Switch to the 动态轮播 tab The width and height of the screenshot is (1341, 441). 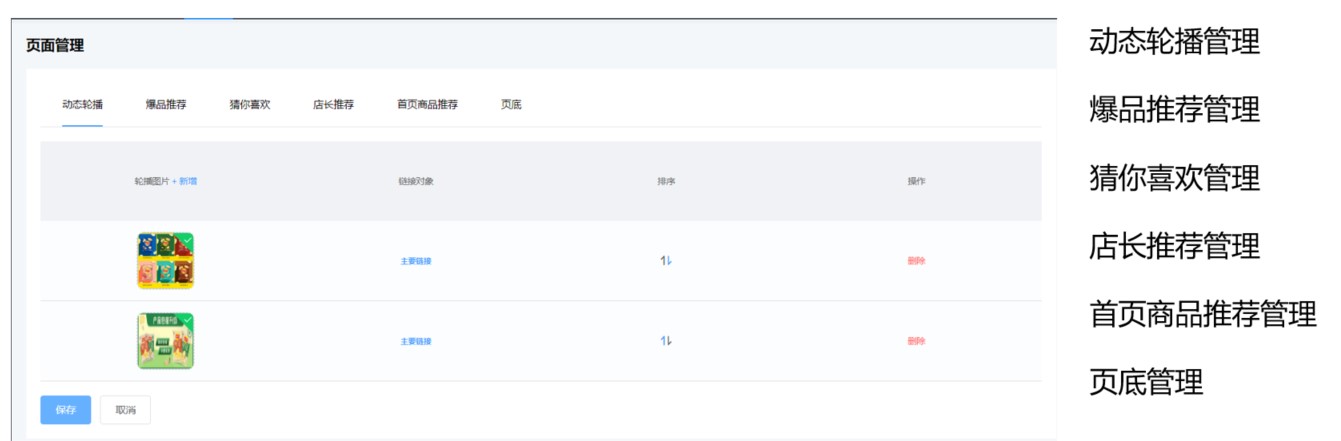pyautogui.click(x=82, y=105)
